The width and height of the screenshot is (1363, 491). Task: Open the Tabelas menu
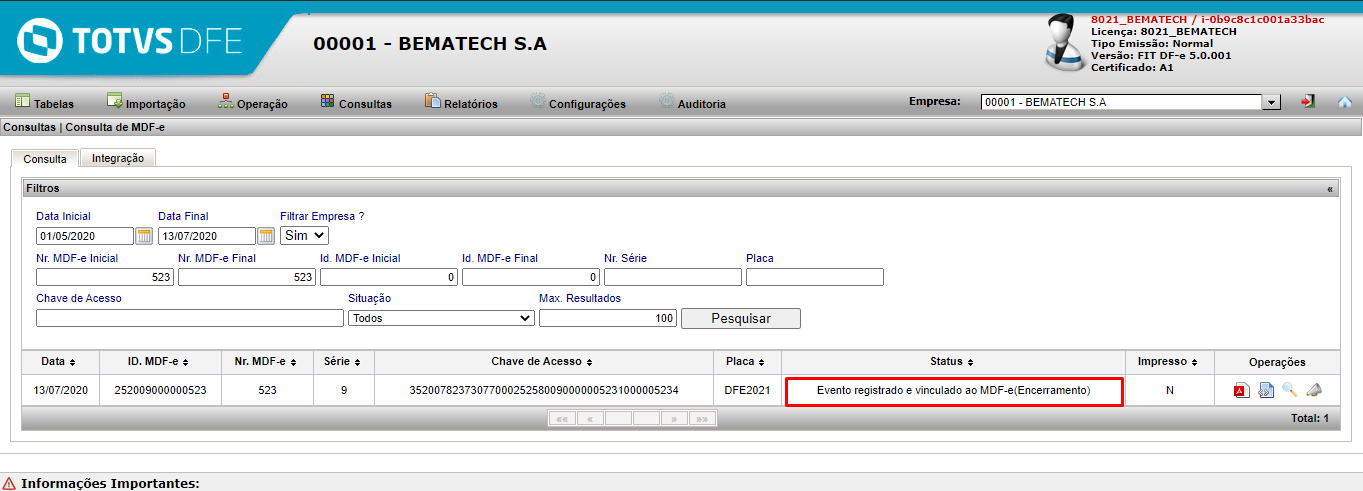pyautogui.click(x=44, y=102)
